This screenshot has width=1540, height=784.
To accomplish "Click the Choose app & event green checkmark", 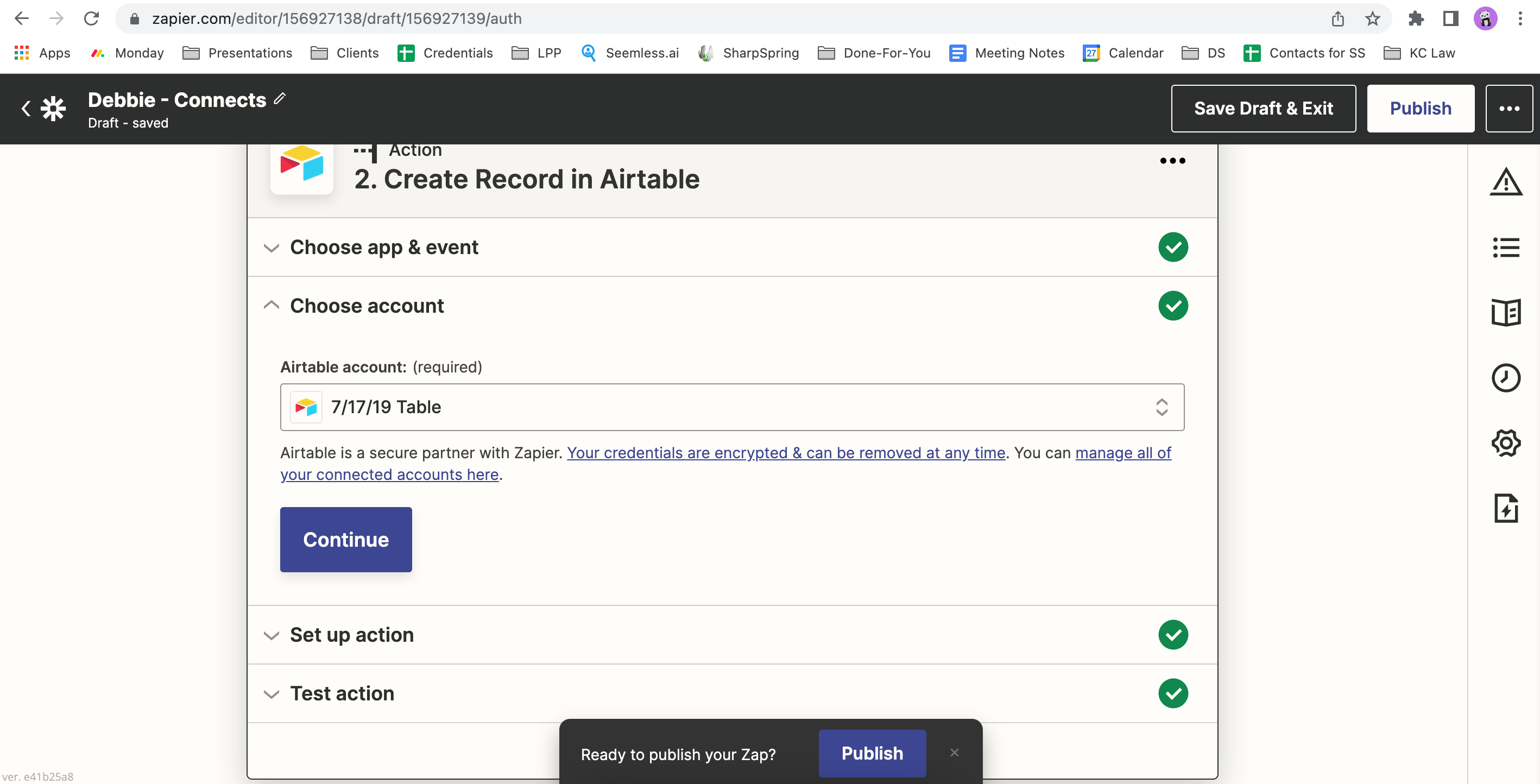I will [1173, 248].
